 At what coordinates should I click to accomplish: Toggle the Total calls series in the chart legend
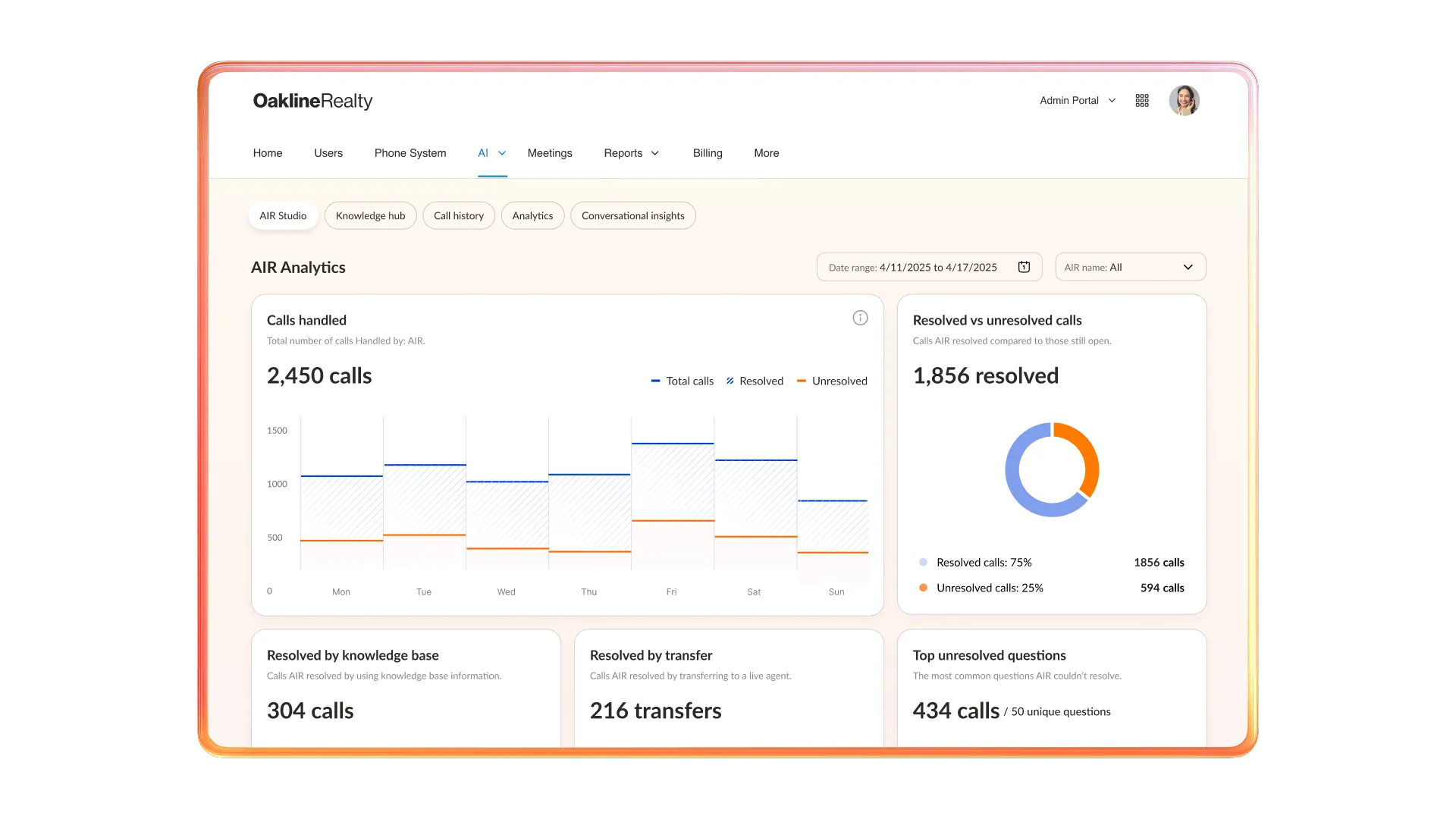[681, 381]
